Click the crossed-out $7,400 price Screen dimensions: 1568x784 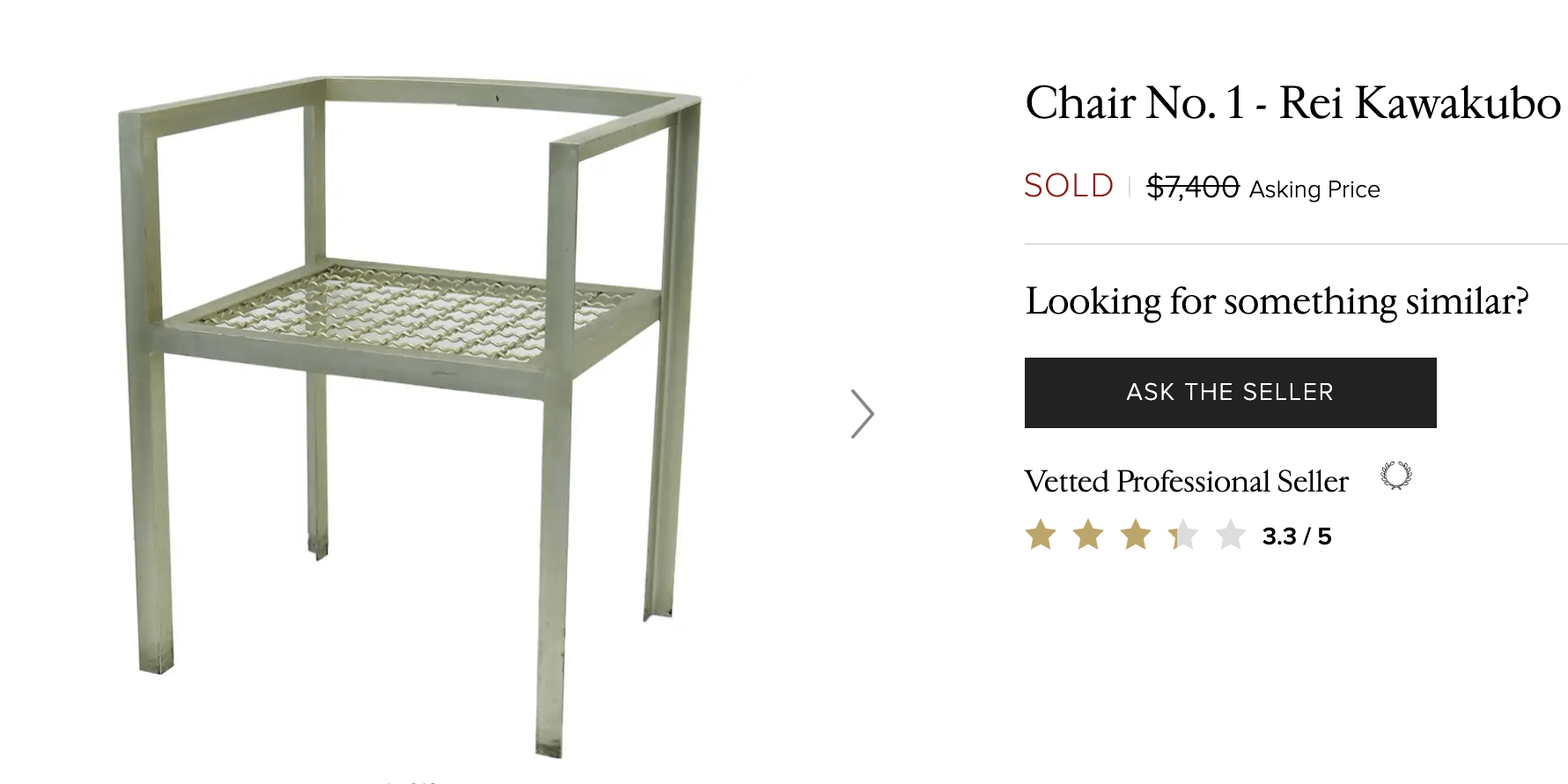tap(1192, 187)
